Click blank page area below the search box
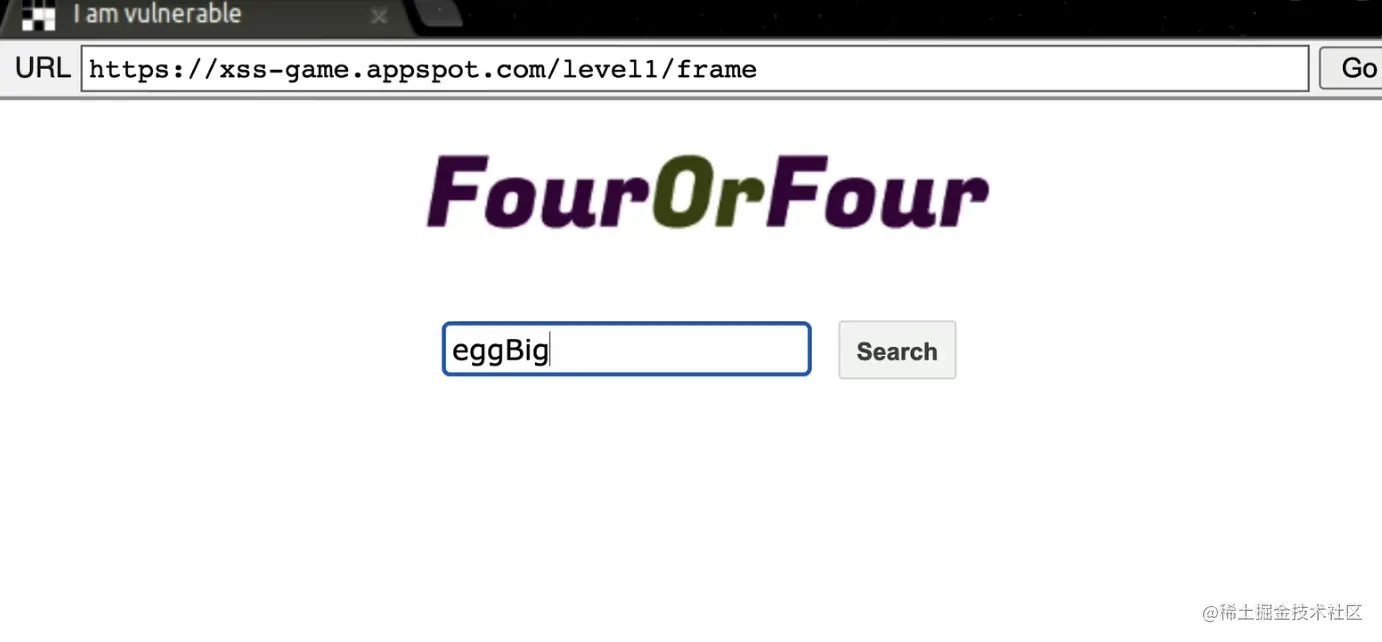This screenshot has width=1382, height=642. (x=690, y=500)
